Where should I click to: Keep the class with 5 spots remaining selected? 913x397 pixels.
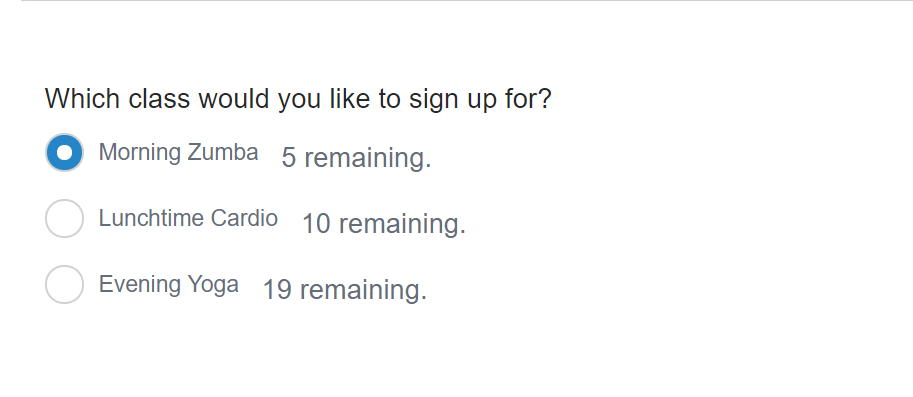click(64, 153)
